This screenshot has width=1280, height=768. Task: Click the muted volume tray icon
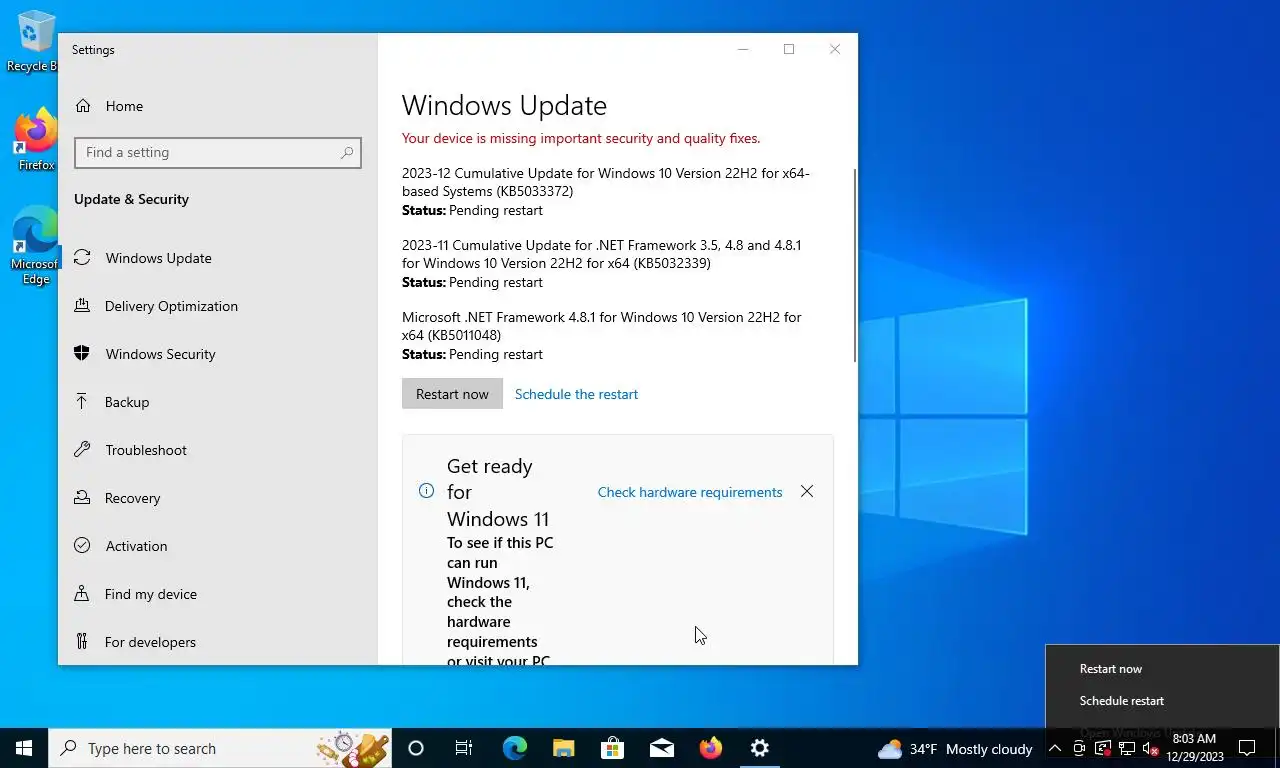(1151, 748)
